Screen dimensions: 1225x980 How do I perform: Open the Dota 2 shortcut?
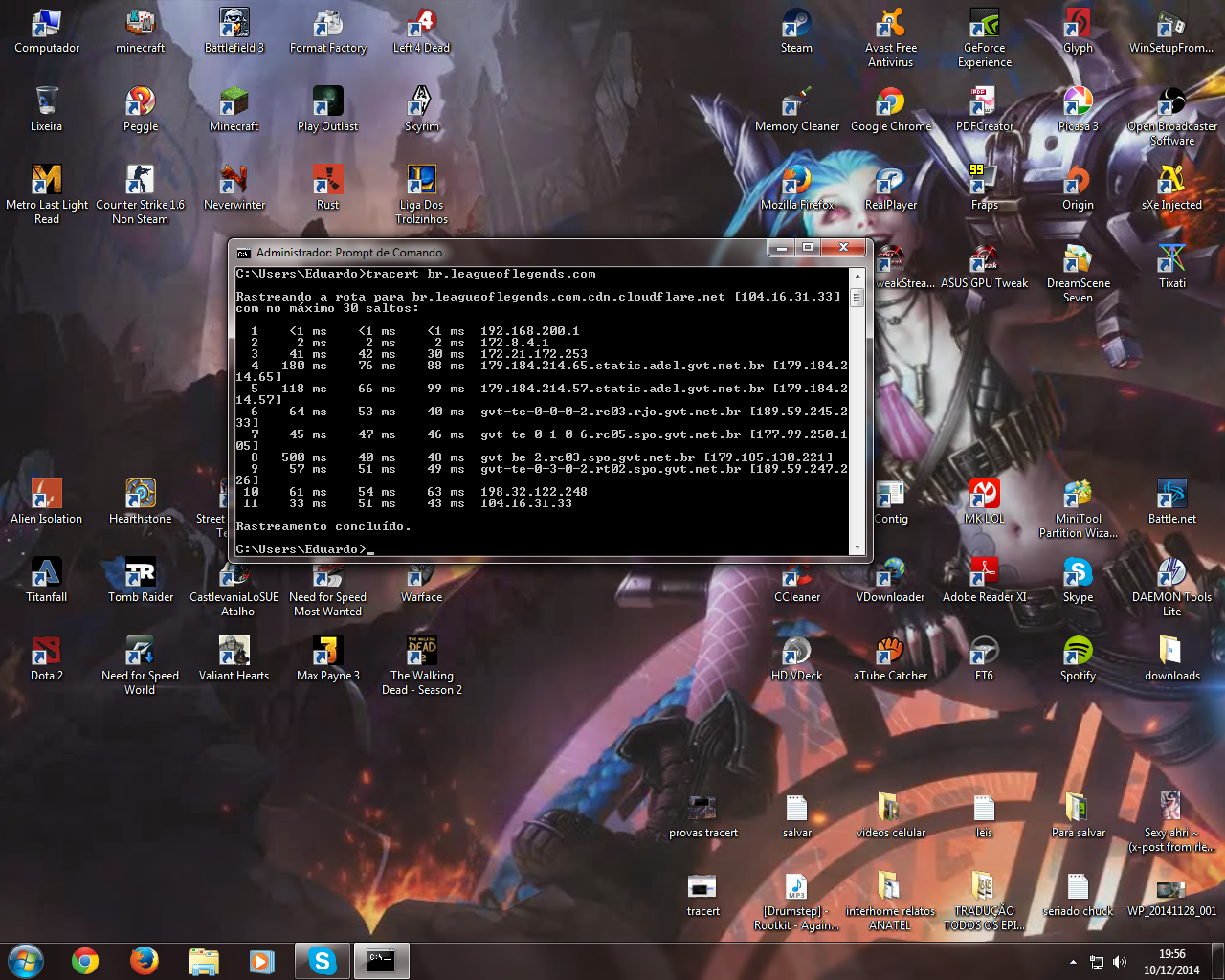click(x=47, y=659)
